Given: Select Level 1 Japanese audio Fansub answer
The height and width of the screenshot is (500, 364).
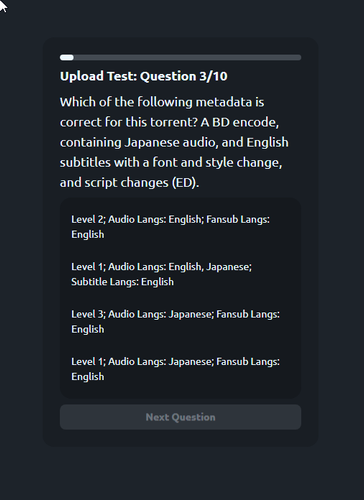Looking at the screenshot, I should click(x=180, y=369).
